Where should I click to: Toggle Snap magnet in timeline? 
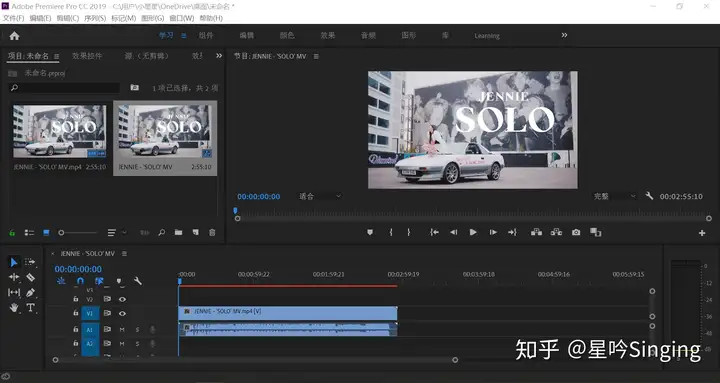[80, 281]
